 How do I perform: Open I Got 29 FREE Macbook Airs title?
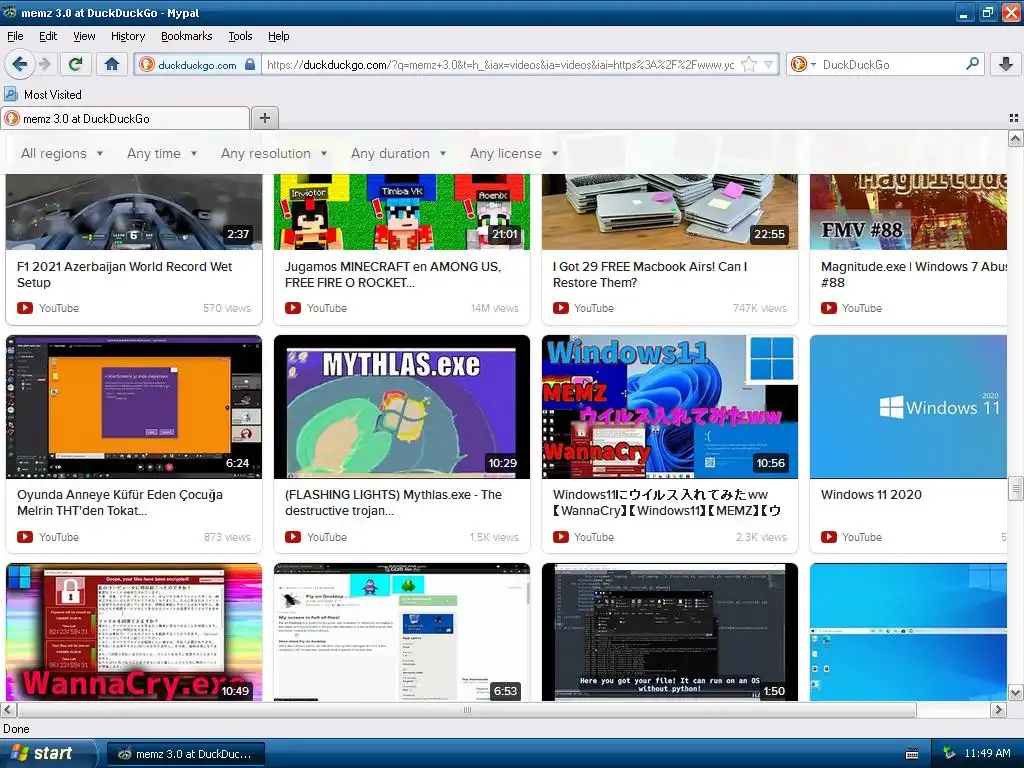tap(650, 274)
